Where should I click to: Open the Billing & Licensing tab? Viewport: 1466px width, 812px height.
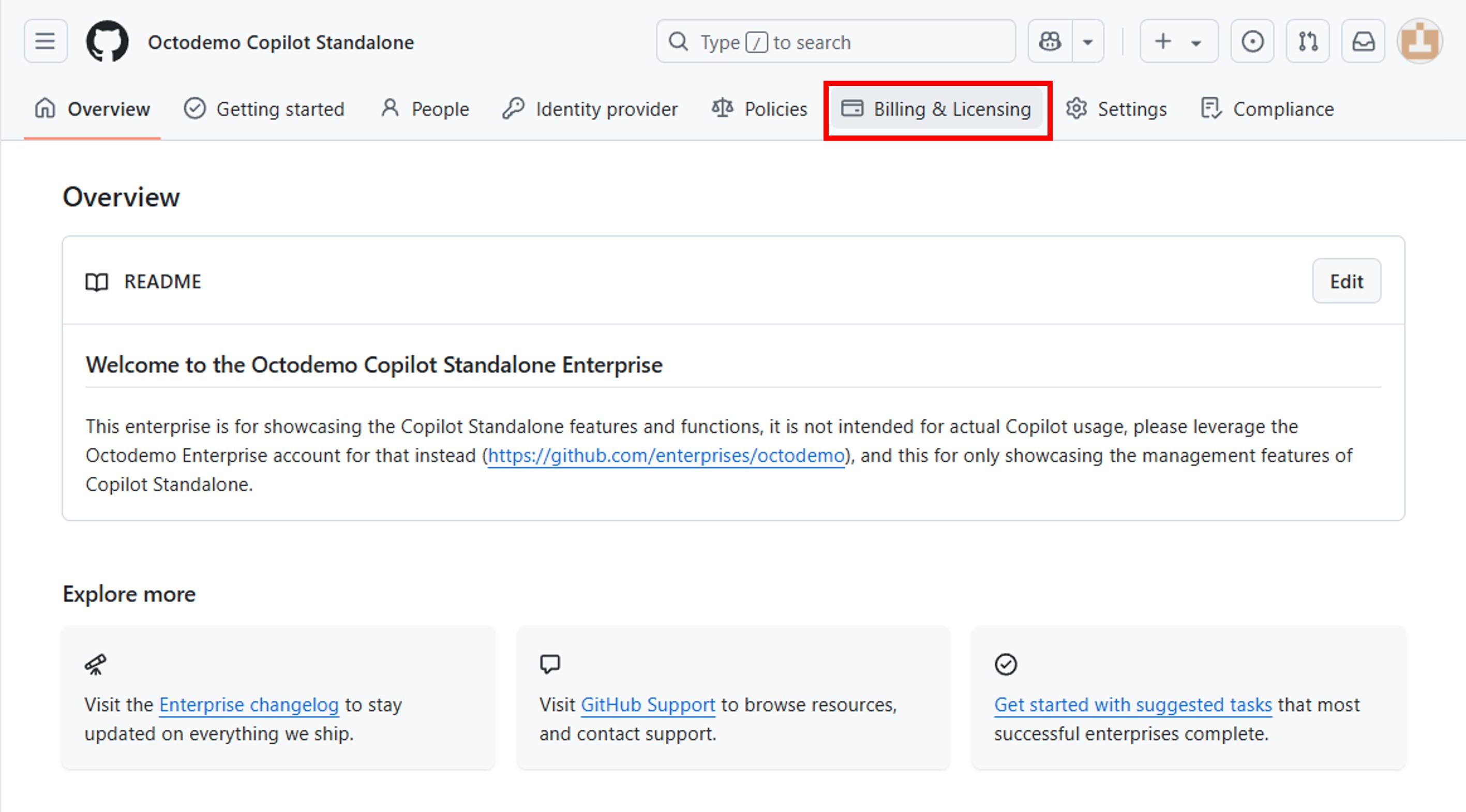tap(936, 109)
